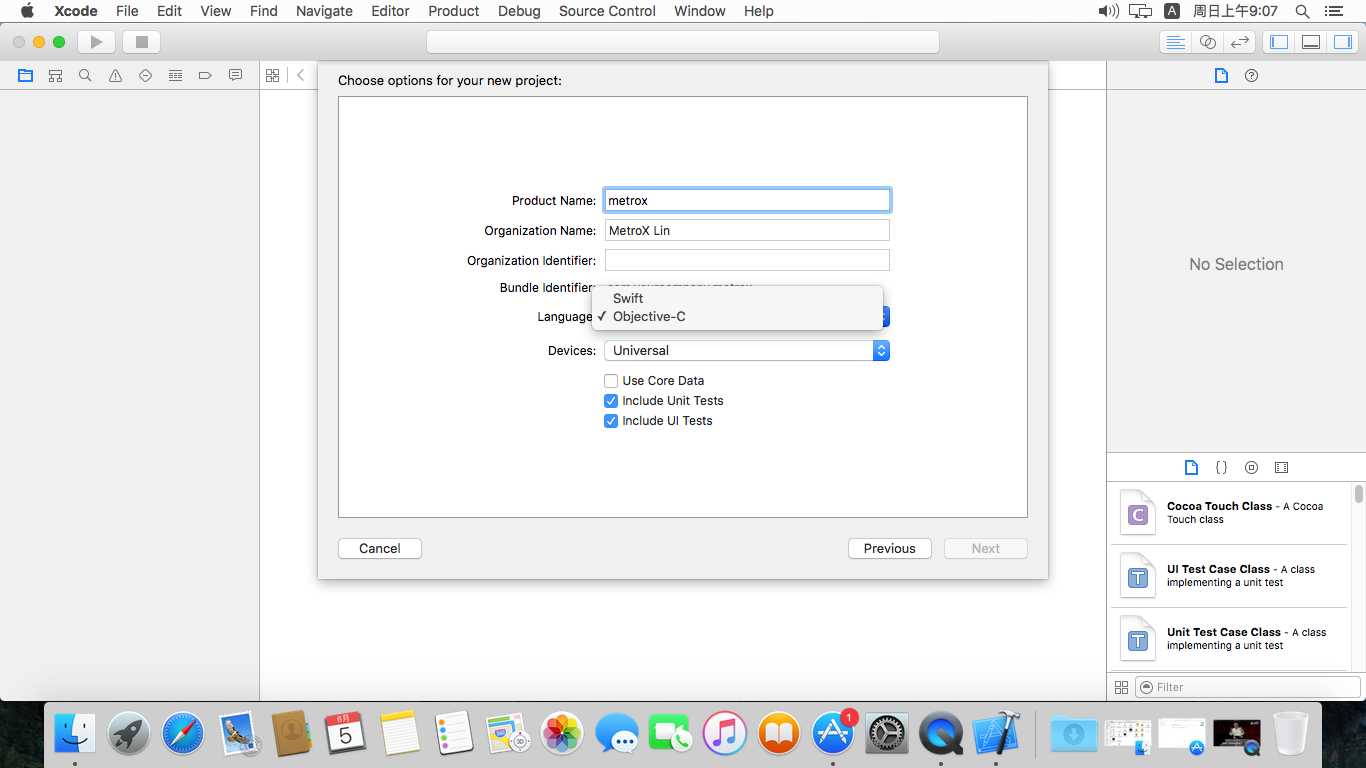Image resolution: width=1366 pixels, height=768 pixels.
Task: Click the Cancel button
Action: coord(380,548)
